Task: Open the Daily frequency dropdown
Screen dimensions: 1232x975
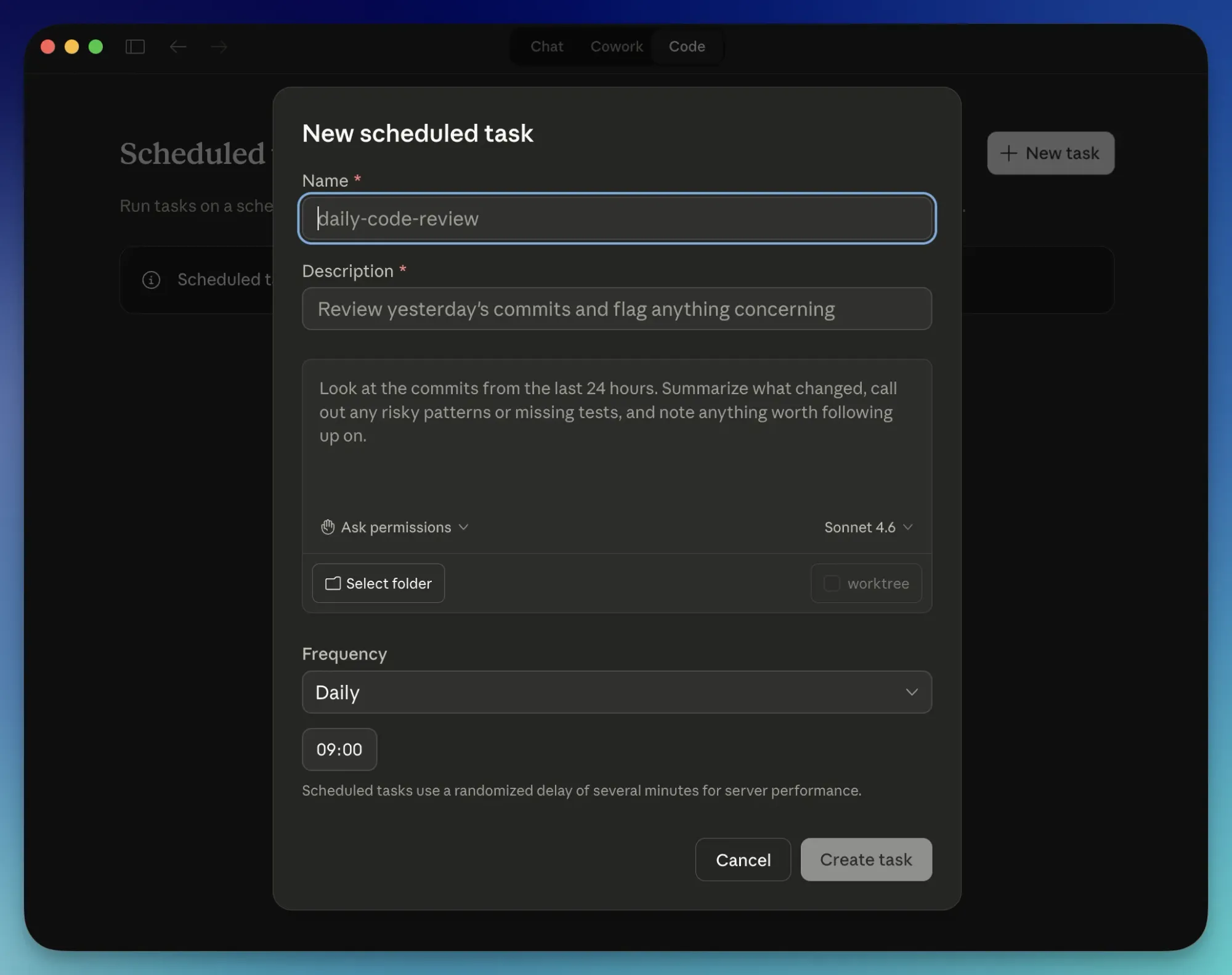Action: [617, 692]
